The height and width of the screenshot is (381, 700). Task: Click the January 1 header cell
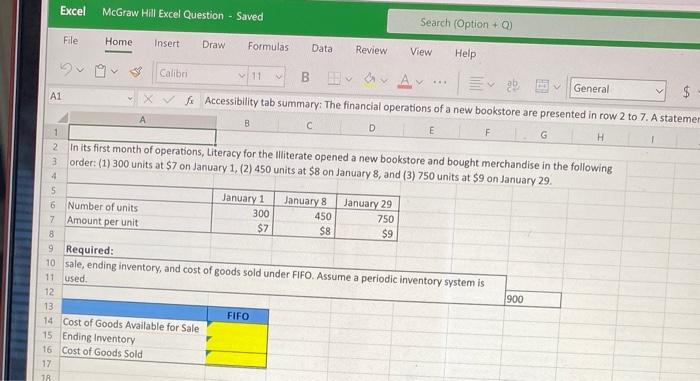[x=243, y=197]
